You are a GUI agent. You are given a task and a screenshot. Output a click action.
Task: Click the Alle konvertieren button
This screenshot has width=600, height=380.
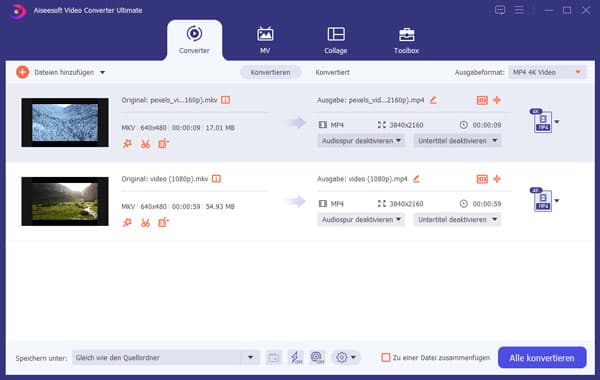[x=542, y=358]
